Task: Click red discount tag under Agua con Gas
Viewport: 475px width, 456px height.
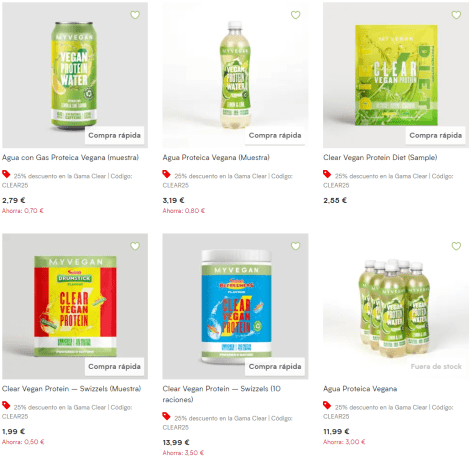Action: [x=6, y=174]
